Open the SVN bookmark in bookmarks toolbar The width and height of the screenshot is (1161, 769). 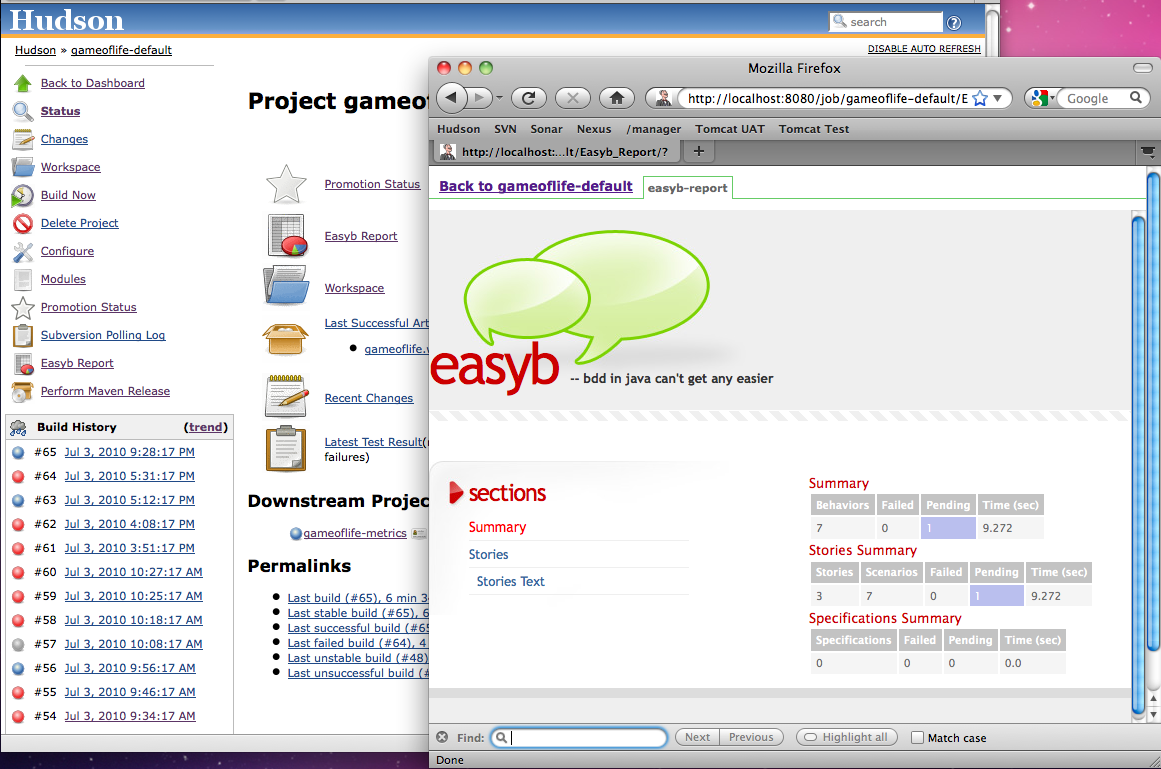[x=506, y=129]
